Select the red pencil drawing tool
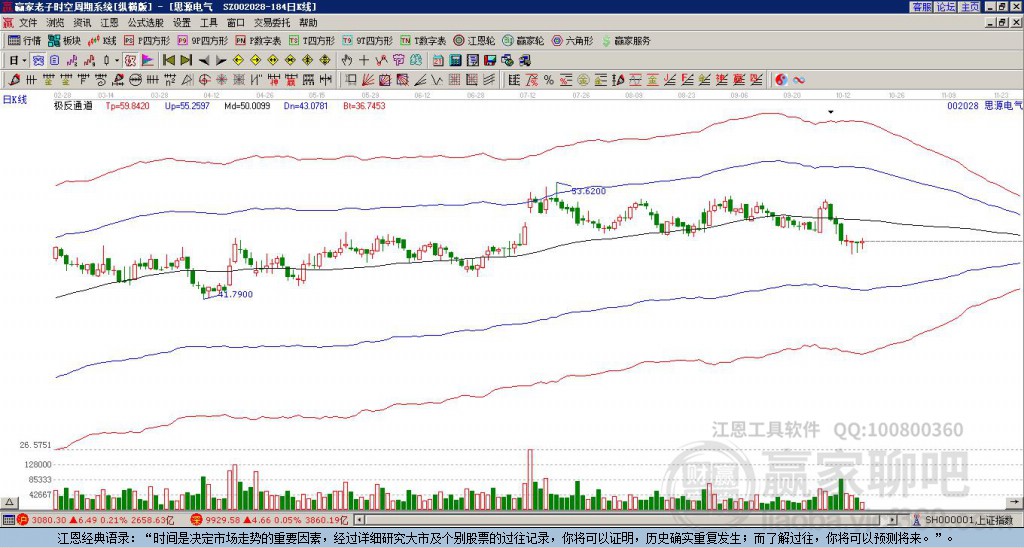 (x=14, y=80)
